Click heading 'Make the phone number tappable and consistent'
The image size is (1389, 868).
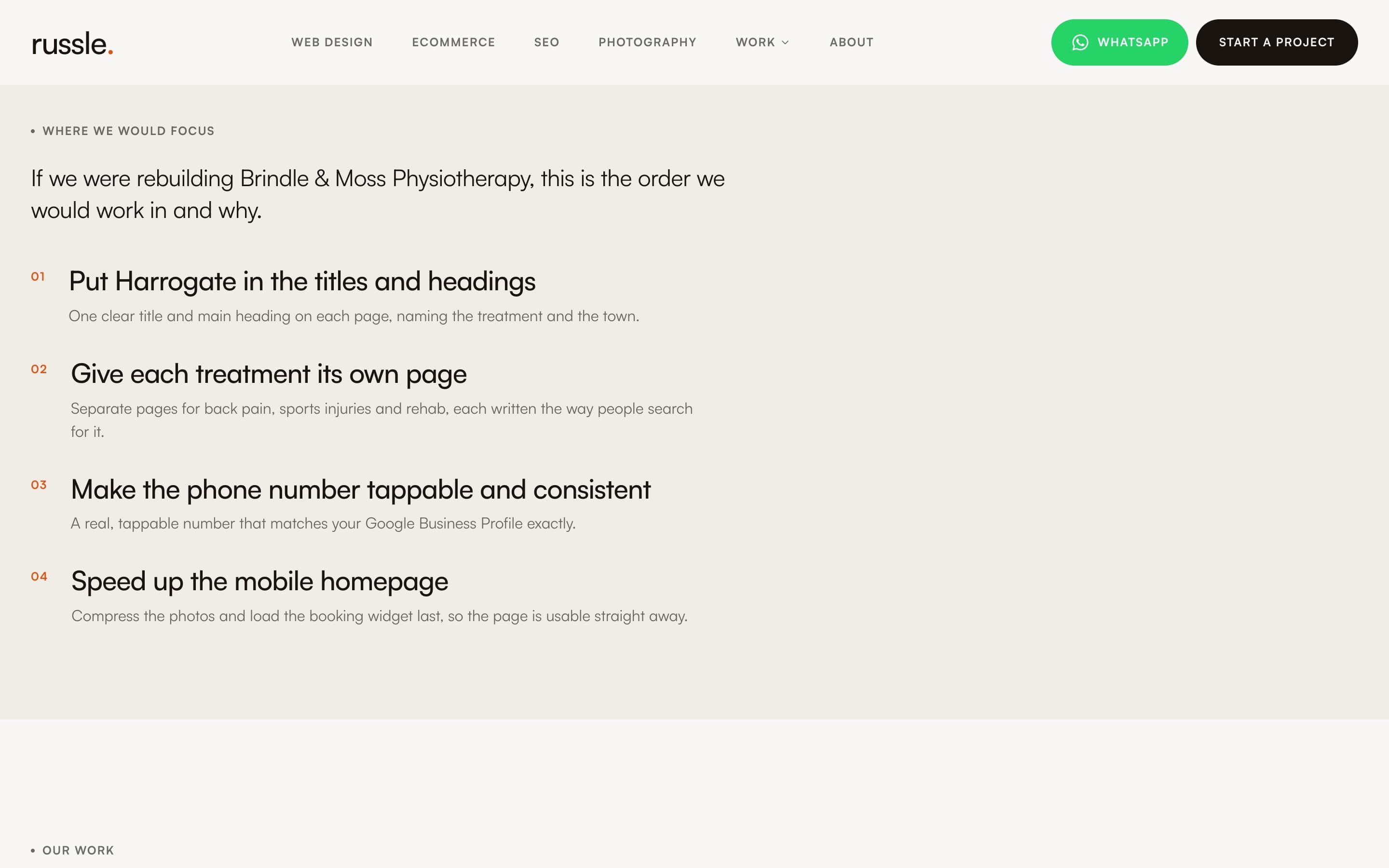360,489
